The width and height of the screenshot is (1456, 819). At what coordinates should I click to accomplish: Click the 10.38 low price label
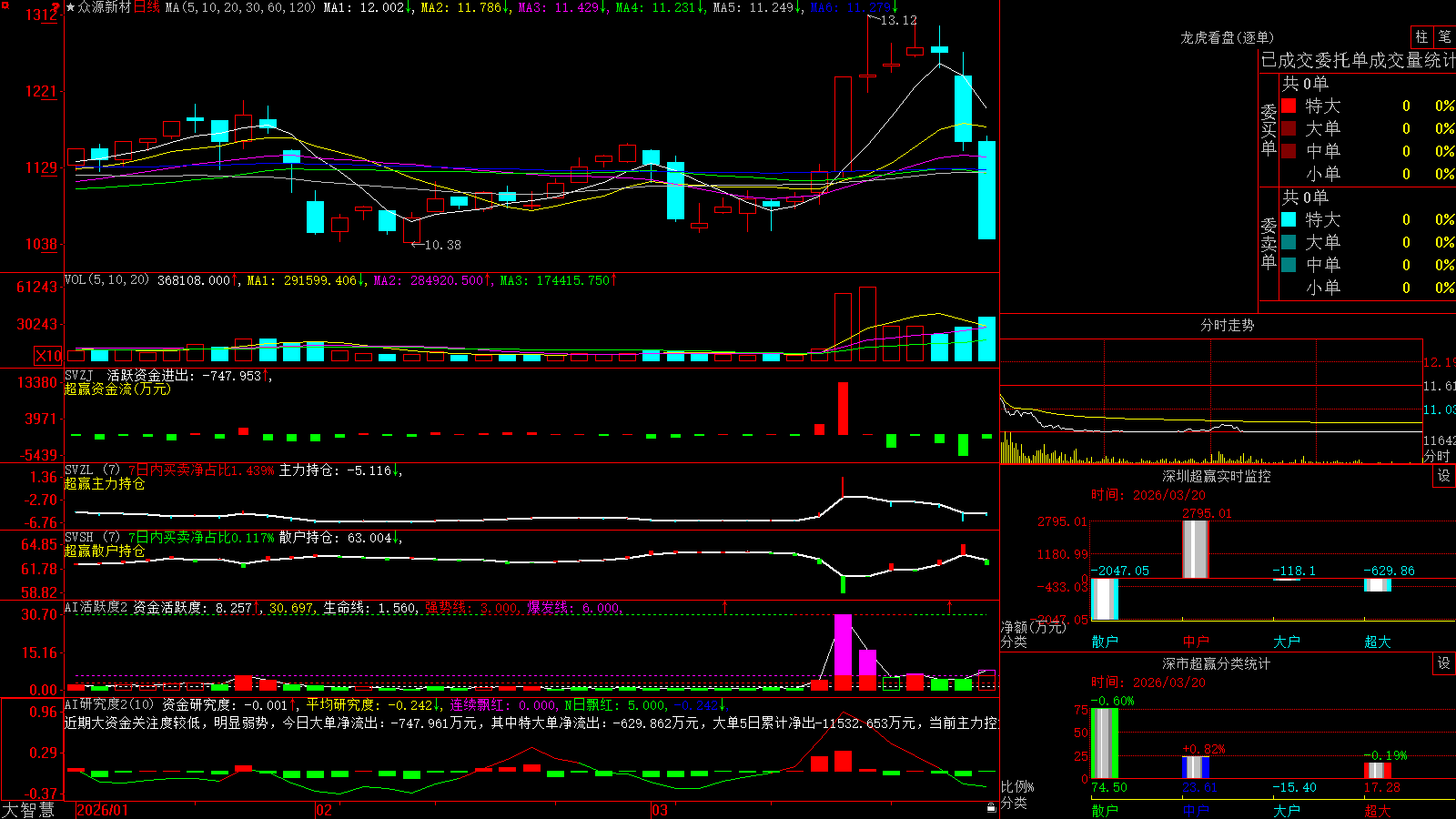click(x=442, y=245)
